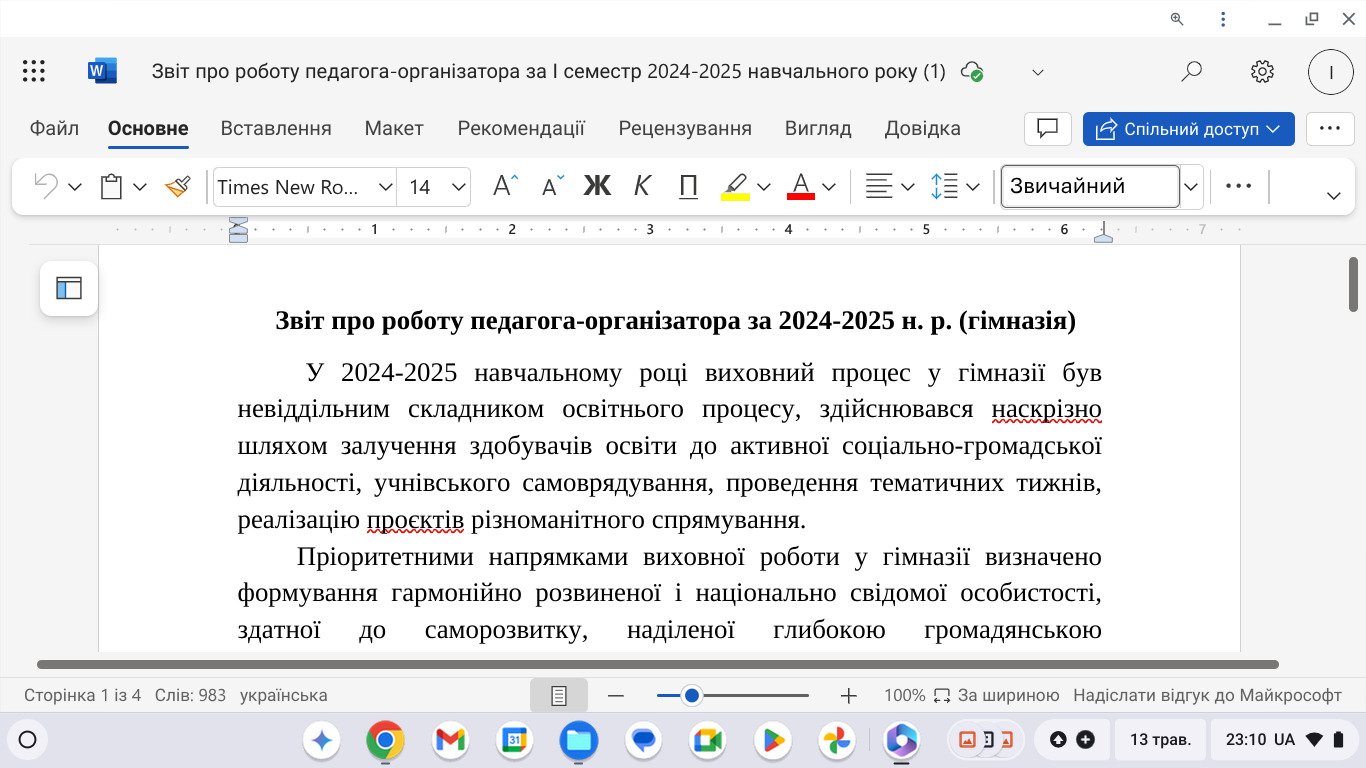Toggle the reading view page icon

tap(559, 695)
